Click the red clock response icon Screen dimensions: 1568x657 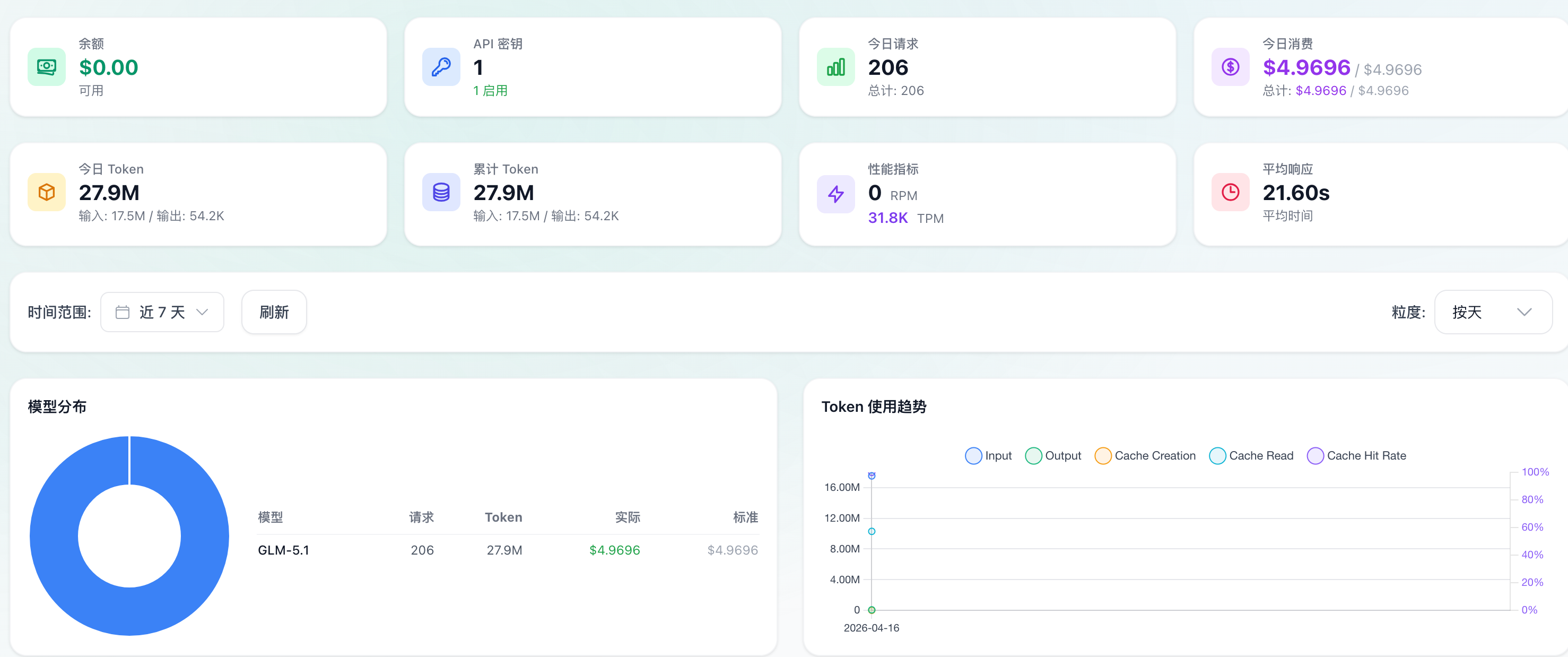pos(1230,193)
